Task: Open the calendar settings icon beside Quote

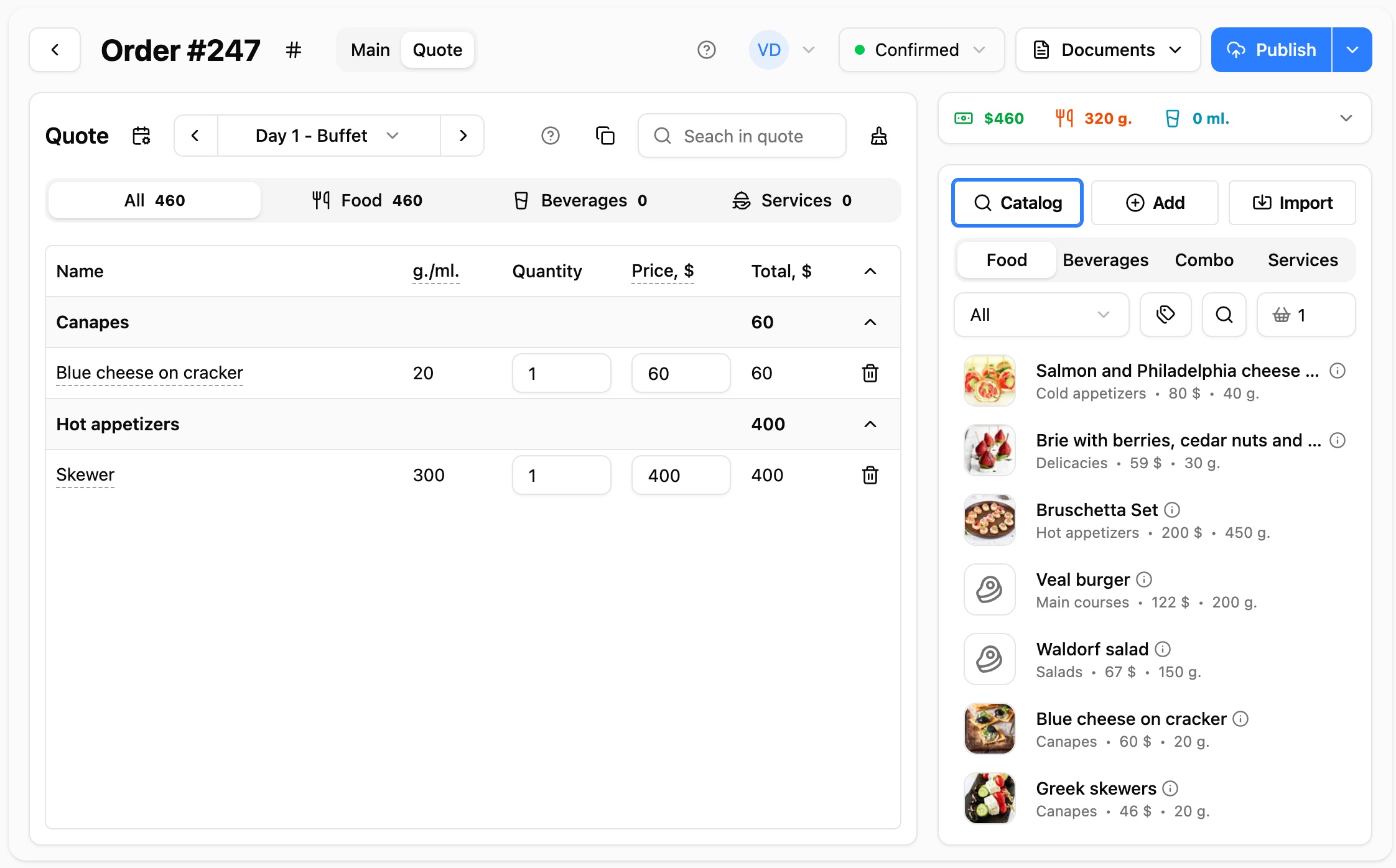Action: (x=141, y=136)
